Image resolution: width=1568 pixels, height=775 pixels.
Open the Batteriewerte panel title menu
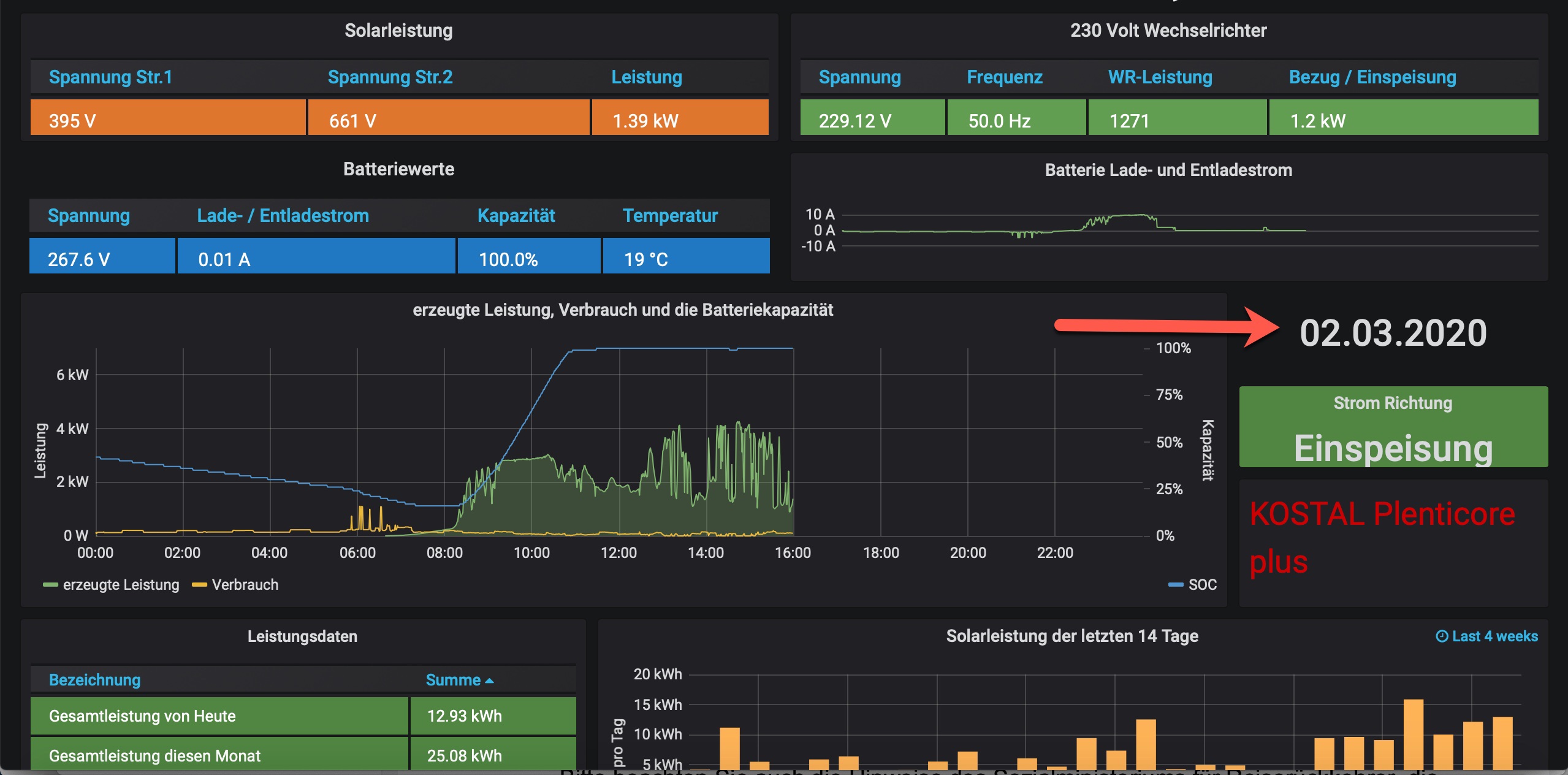398,169
